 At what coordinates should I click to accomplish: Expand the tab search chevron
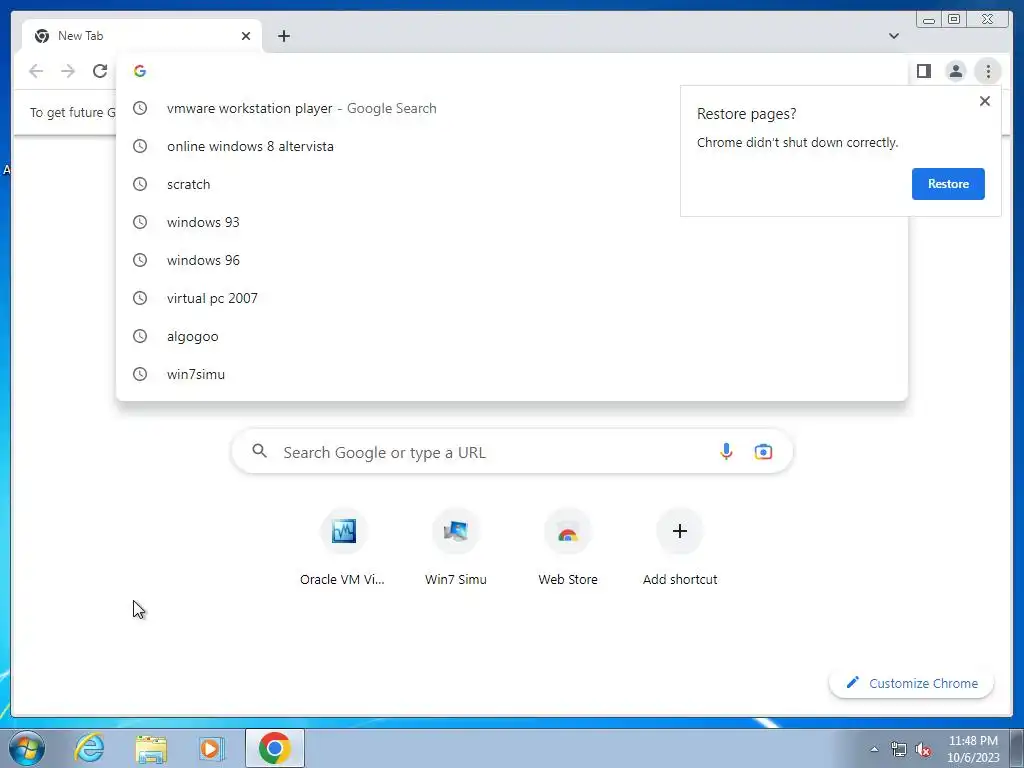pyautogui.click(x=893, y=36)
